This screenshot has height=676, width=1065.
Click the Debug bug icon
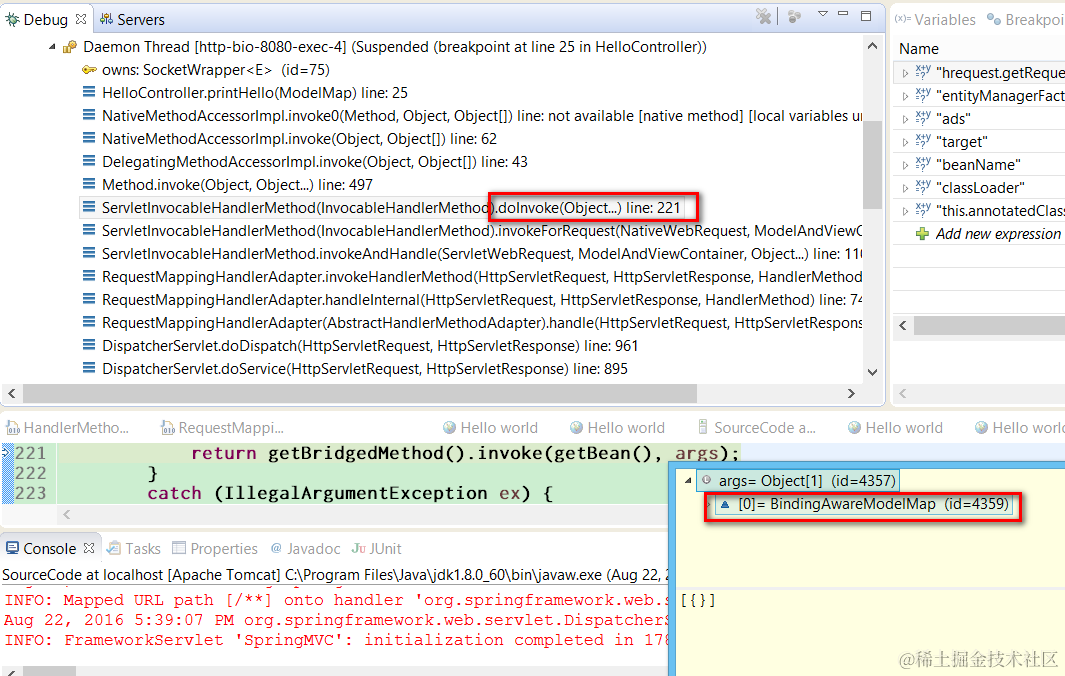point(12,20)
